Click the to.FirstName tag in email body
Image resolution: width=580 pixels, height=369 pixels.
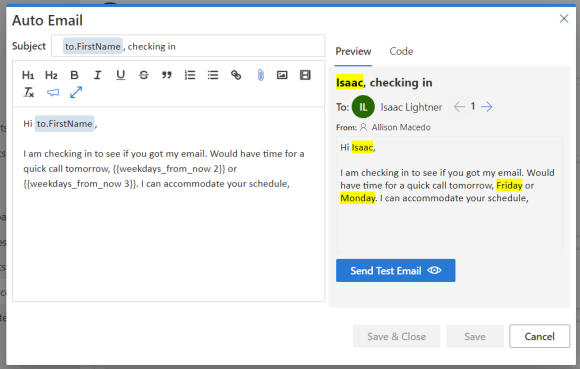click(x=64, y=124)
